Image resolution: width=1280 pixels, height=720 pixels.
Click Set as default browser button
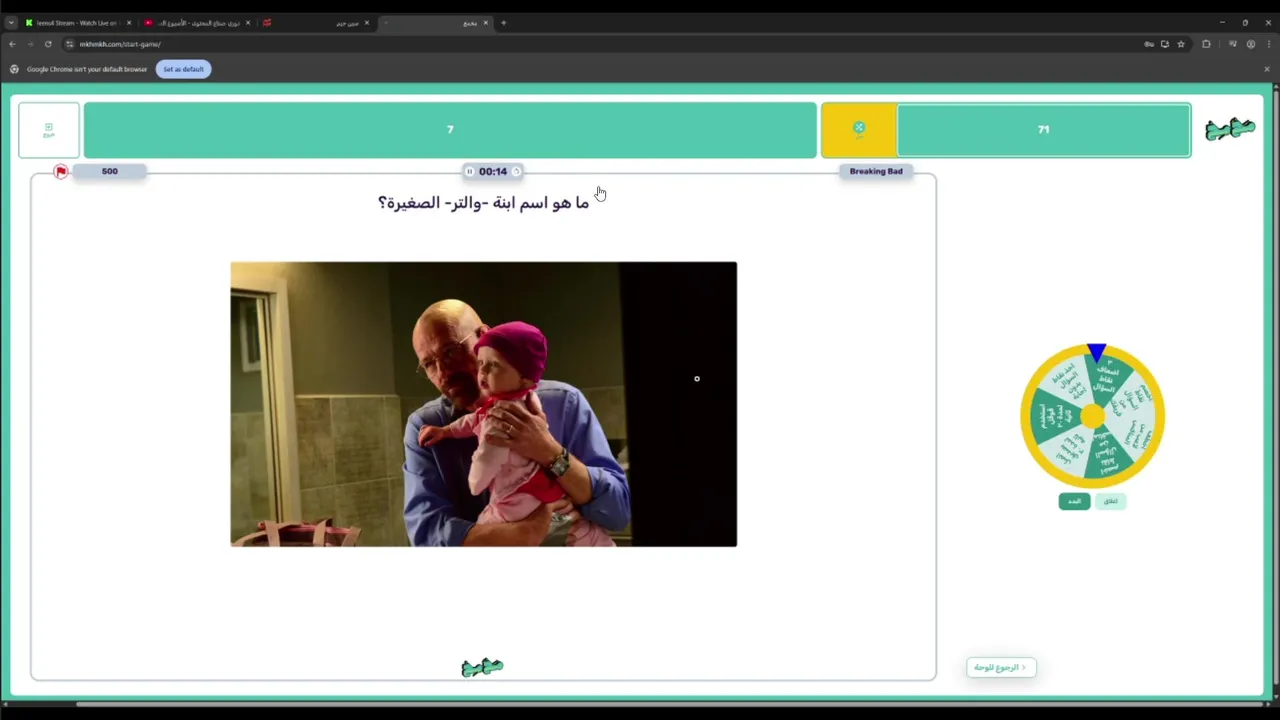(x=183, y=69)
